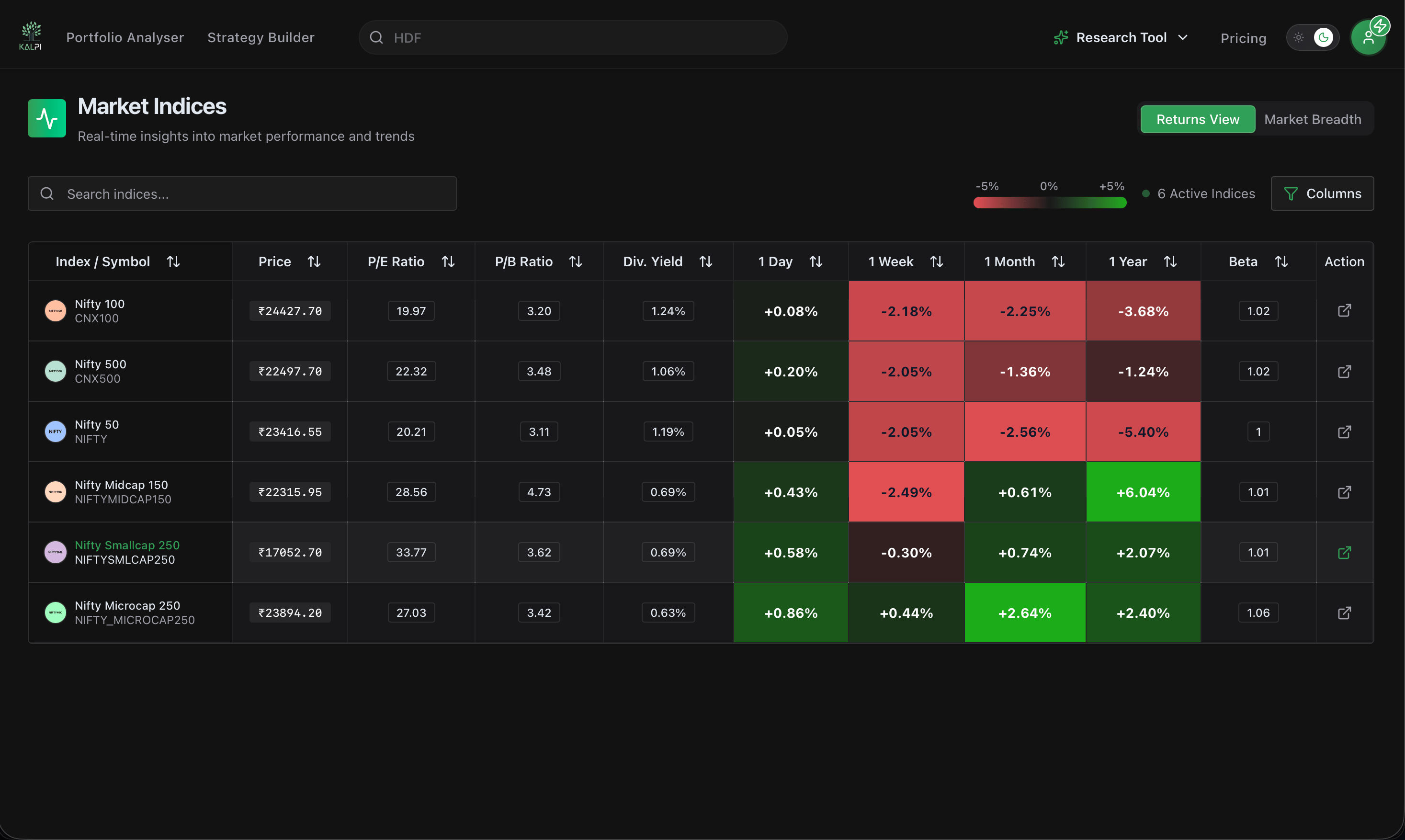The height and width of the screenshot is (840, 1405).
Task: Click the Nifty Midcap 150 logo
Action: (x=56, y=492)
